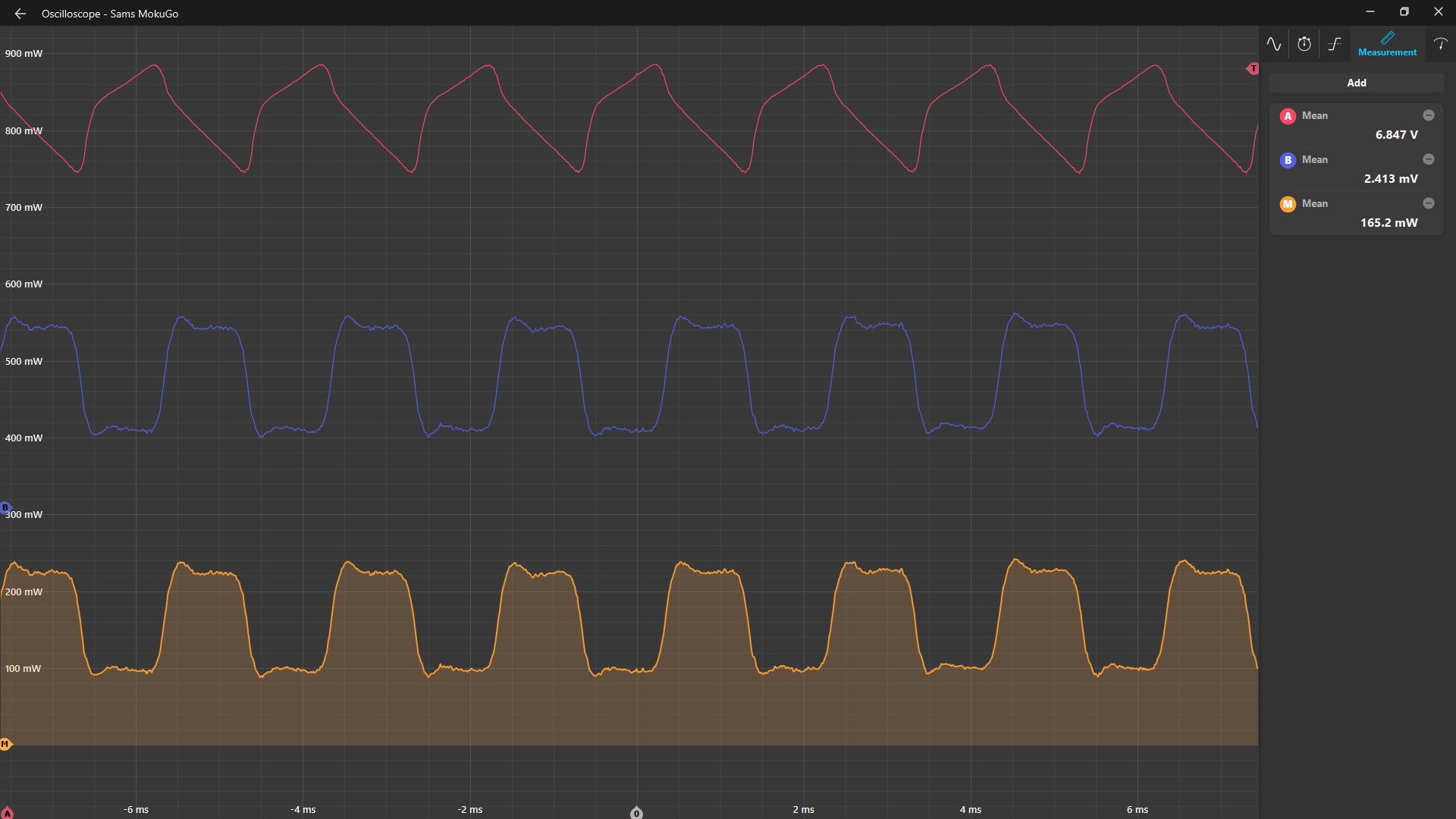The width and height of the screenshot is (1456, 819).
Task: Open the trigger step-edge tab
Action: point(1335,44)
